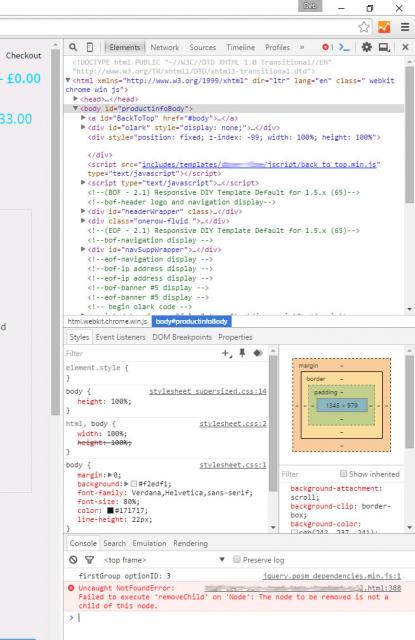
Task: Open jquery.posm_dependencies.min.js:1 link
Action: [332, 576]
